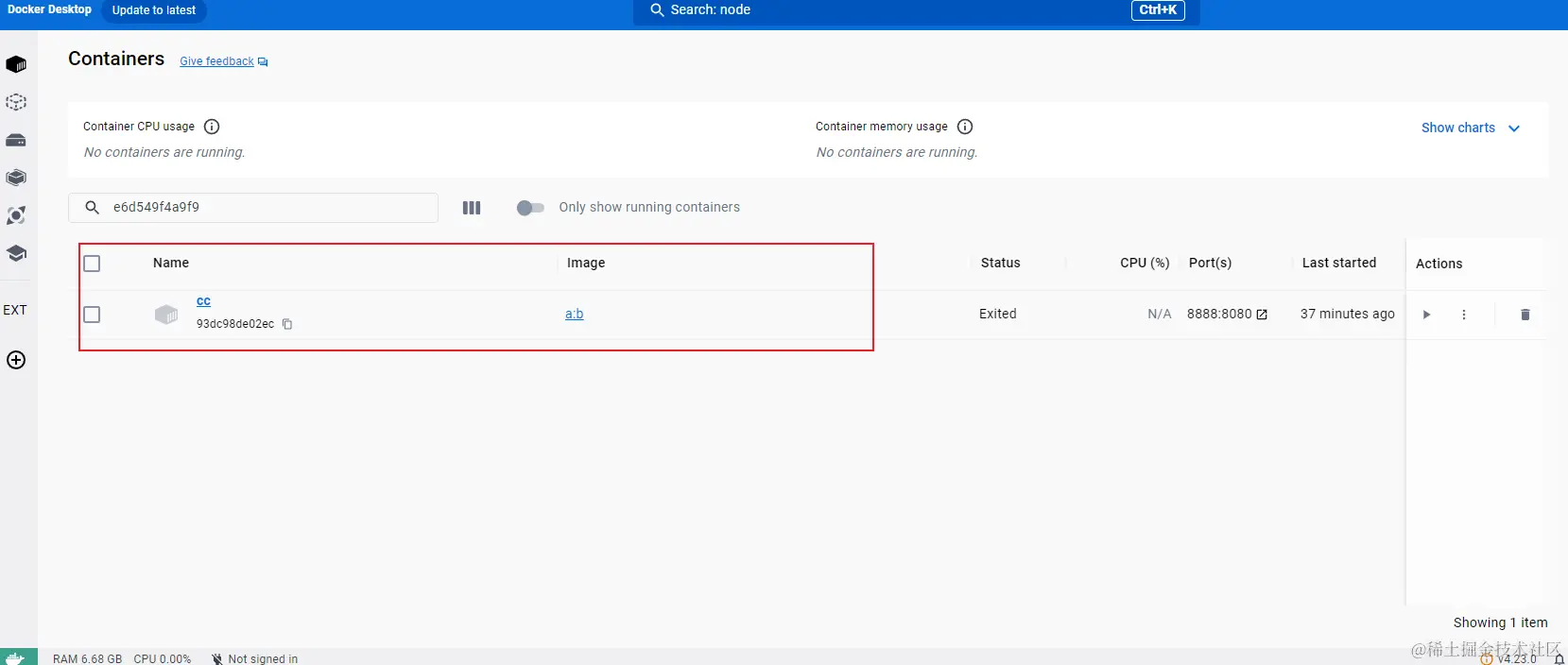Sort by Last started column header
This screenshot has width=1568, height=665.
tap(1339, 263)
